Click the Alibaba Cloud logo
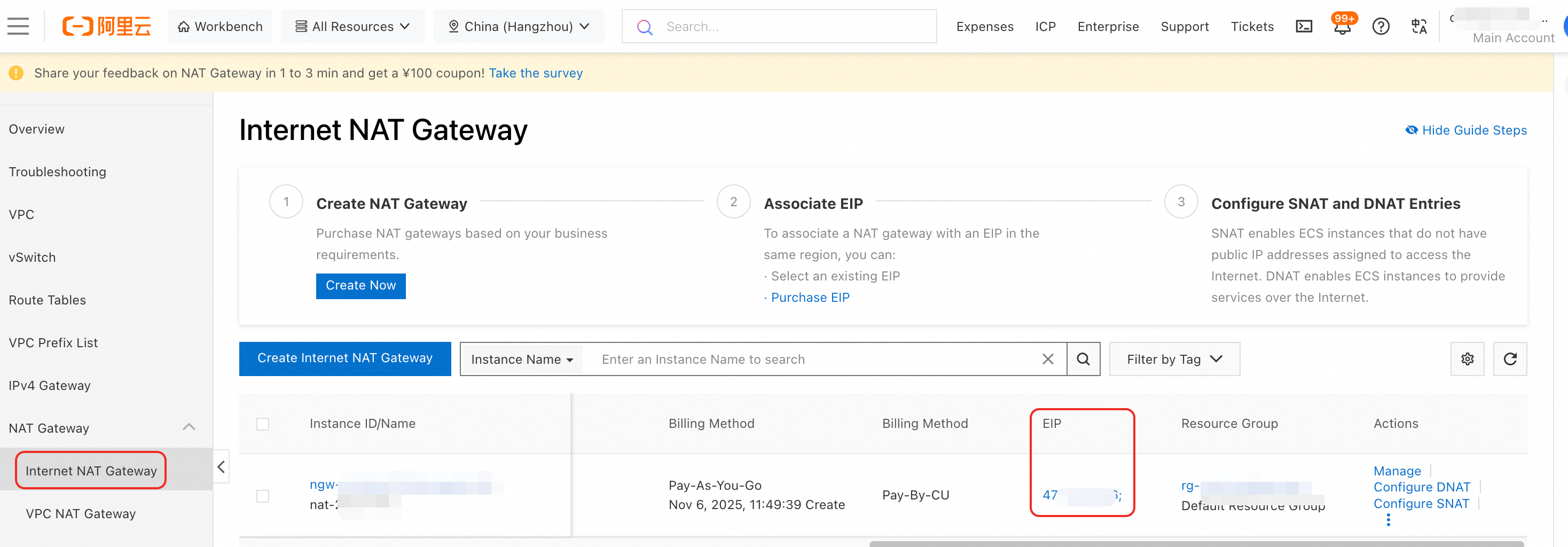 (106, 26)
